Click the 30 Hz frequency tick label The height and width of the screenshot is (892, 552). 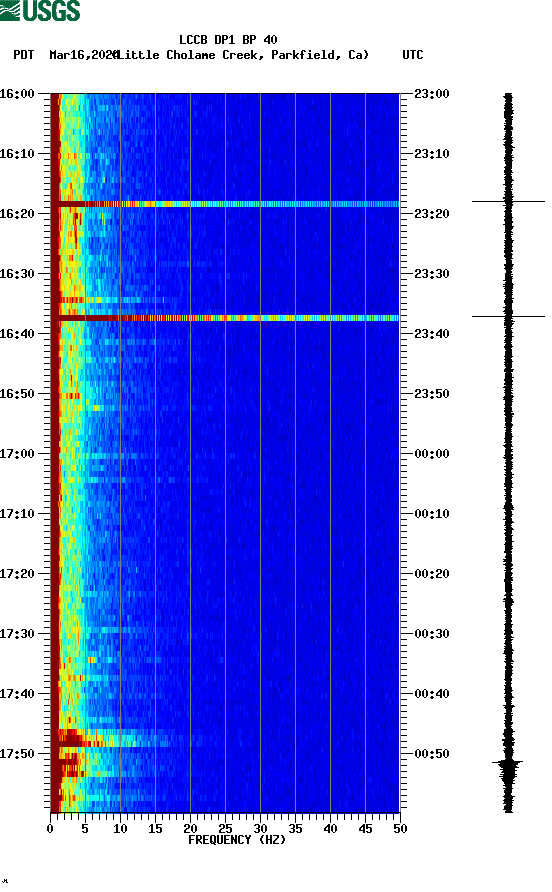click(260, 829)
